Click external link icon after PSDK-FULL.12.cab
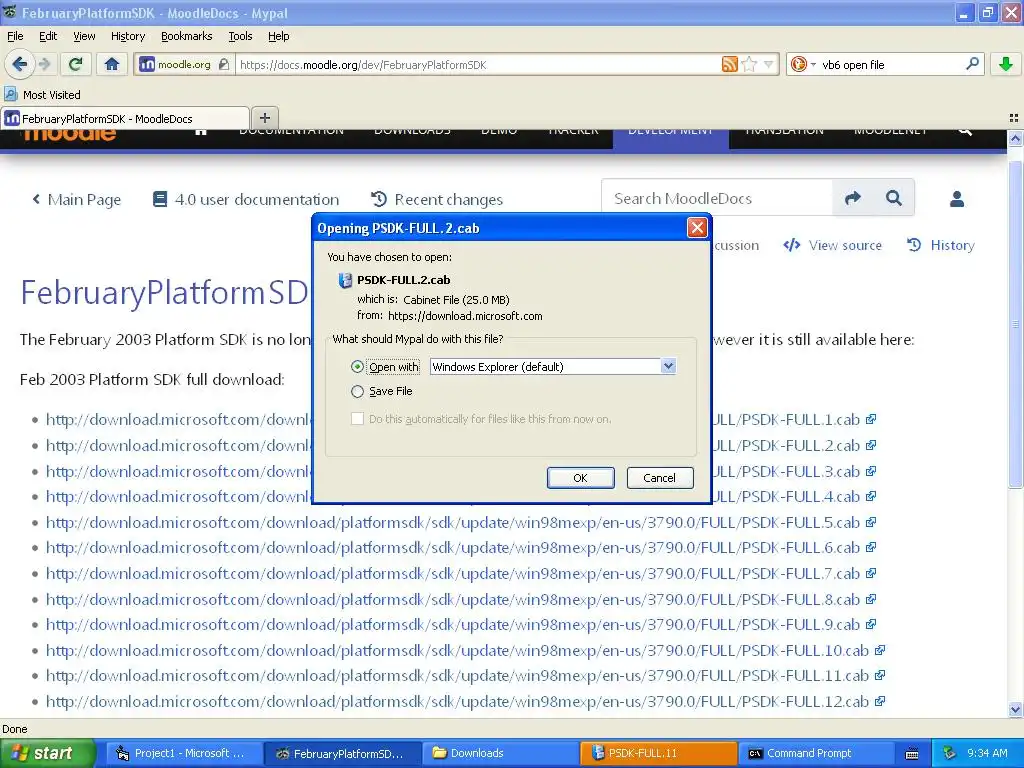The image size is (1024, 768). [x=880, y=701]
